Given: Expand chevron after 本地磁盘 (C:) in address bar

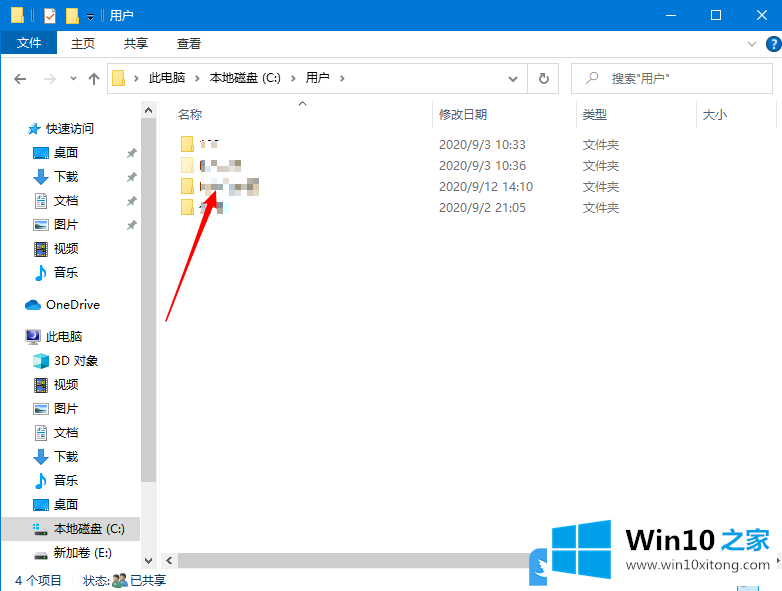Looking at the screenshot, I should [x=293, y=78].
